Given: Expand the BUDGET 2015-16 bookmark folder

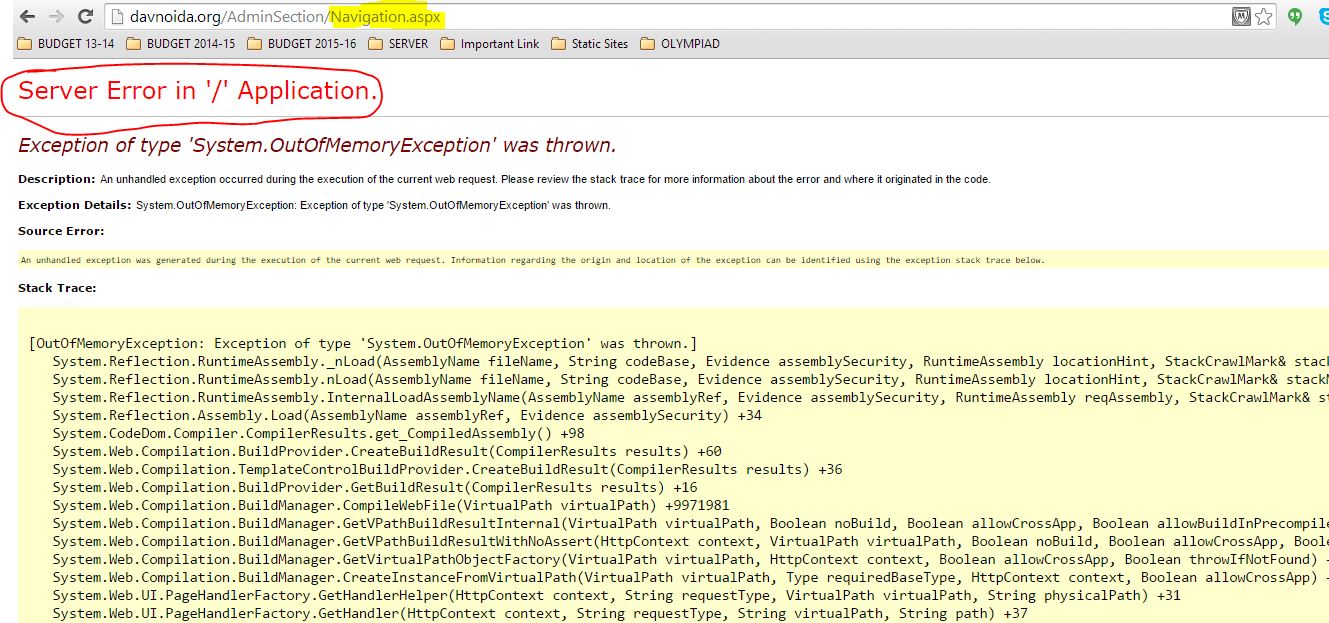Looking at the screenshot, I should coord(301,44).
